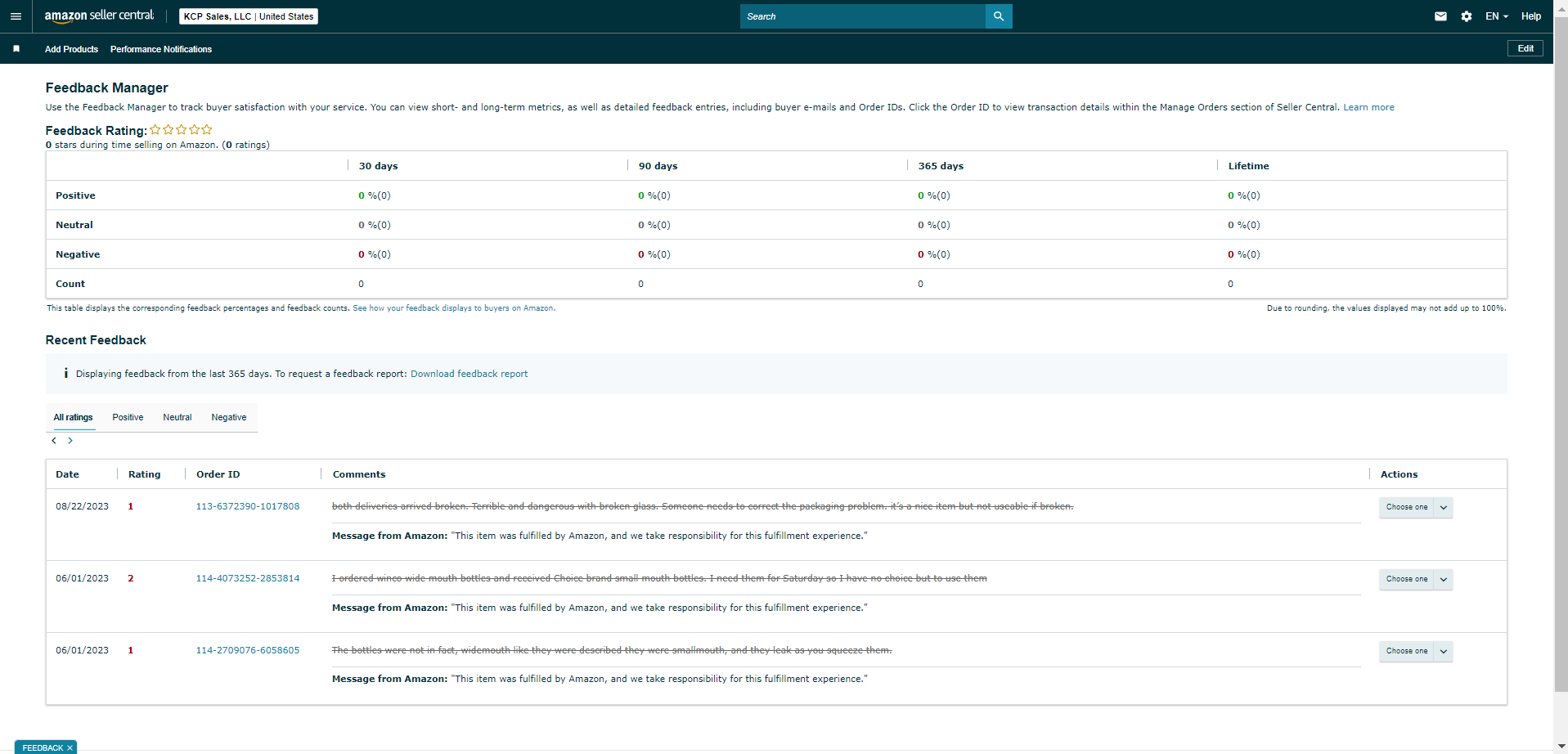The height and width of the screenshot is (754, 1568).
Task: Click the Date column header
Action: point(67,474)
